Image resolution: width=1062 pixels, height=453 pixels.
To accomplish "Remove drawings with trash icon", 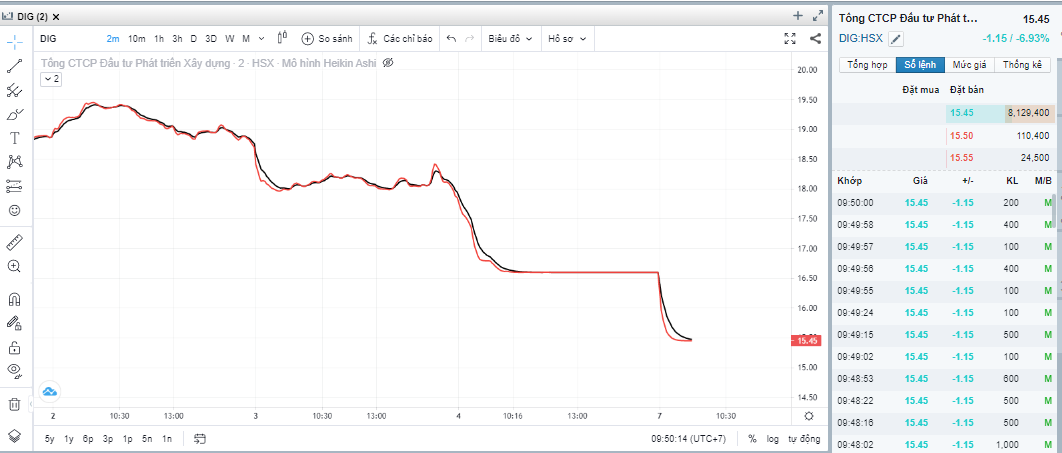I will point(15,404).
